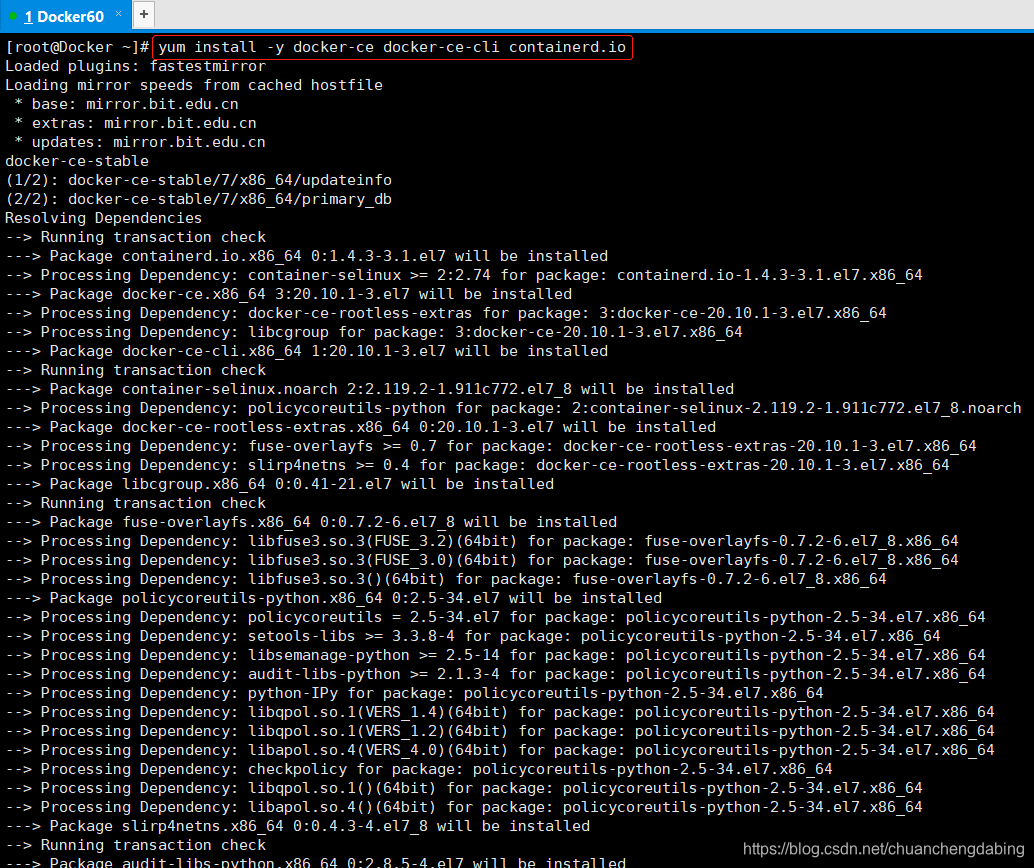1034x868 pixels.
Task: Click fuse-overlayfs.x86_64 package line
Action: (311, 522)
